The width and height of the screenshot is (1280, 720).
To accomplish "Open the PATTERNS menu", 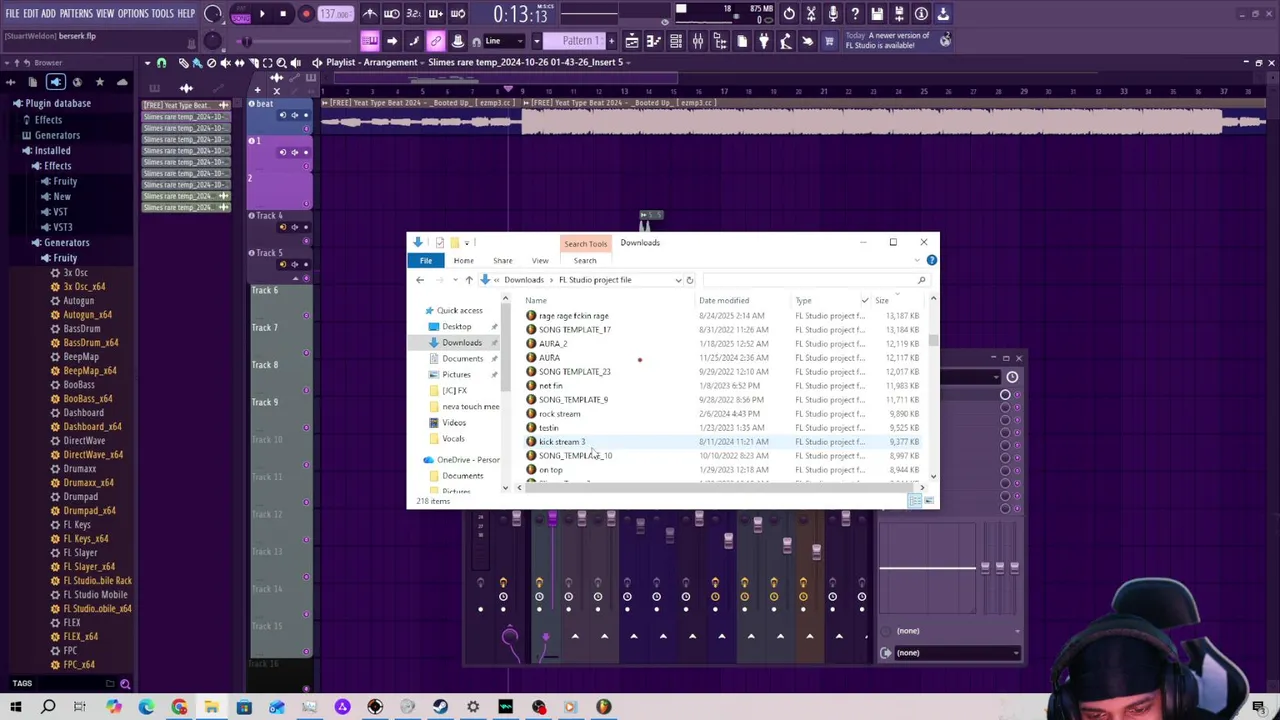I will tap(76, 14).
